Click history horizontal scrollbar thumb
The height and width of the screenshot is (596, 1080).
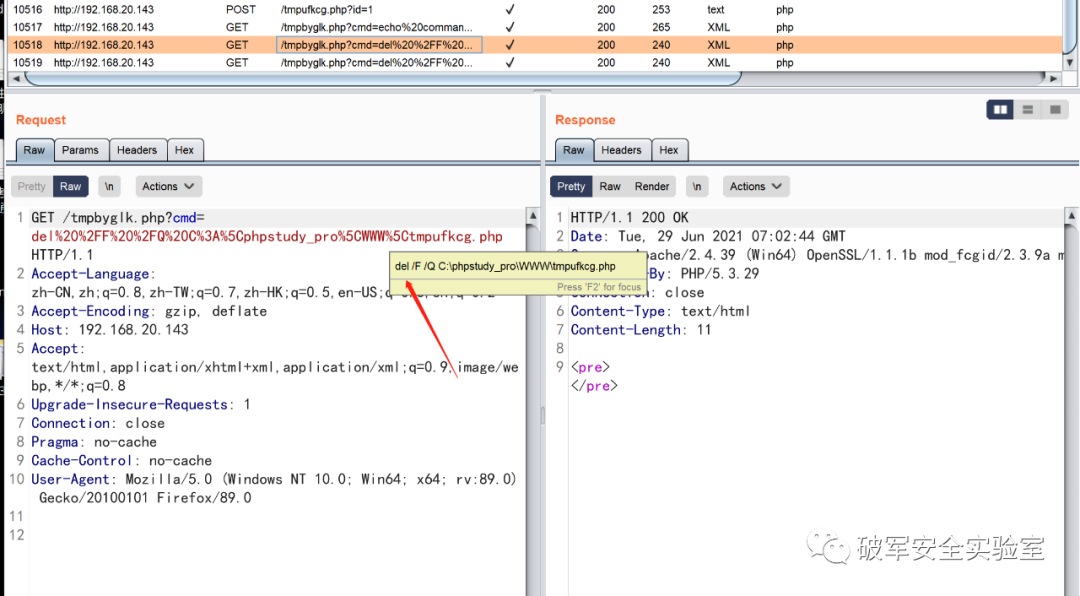click(382, 78)
